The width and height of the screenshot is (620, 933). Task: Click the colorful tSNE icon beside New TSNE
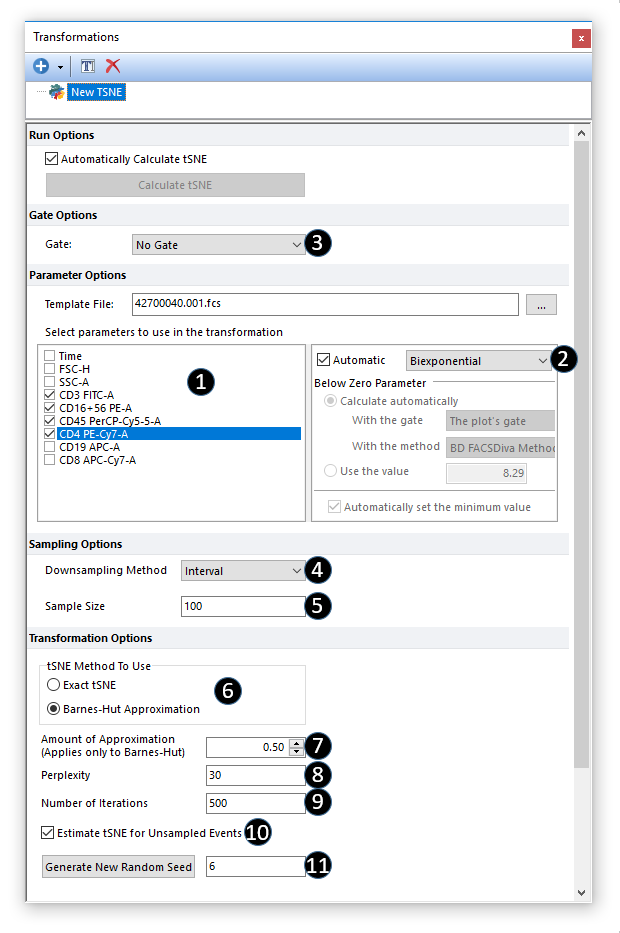[x=56, y=92]
